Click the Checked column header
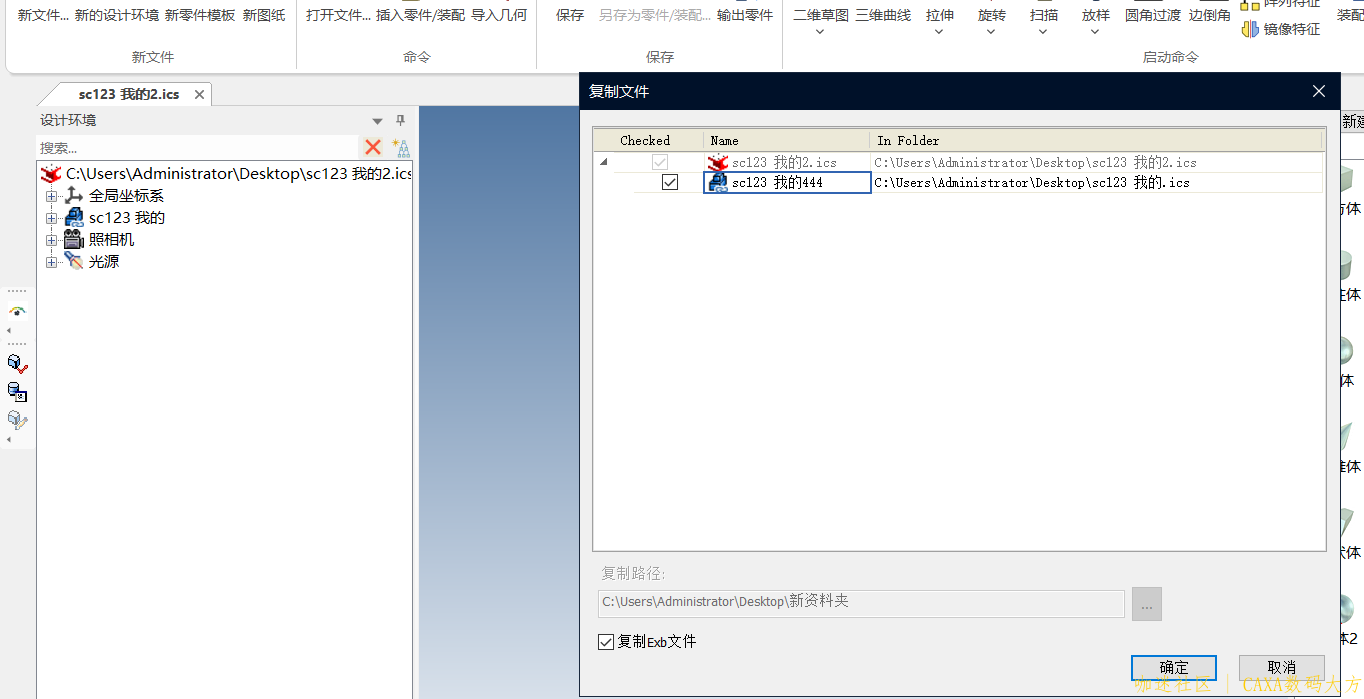 (648, 141)
